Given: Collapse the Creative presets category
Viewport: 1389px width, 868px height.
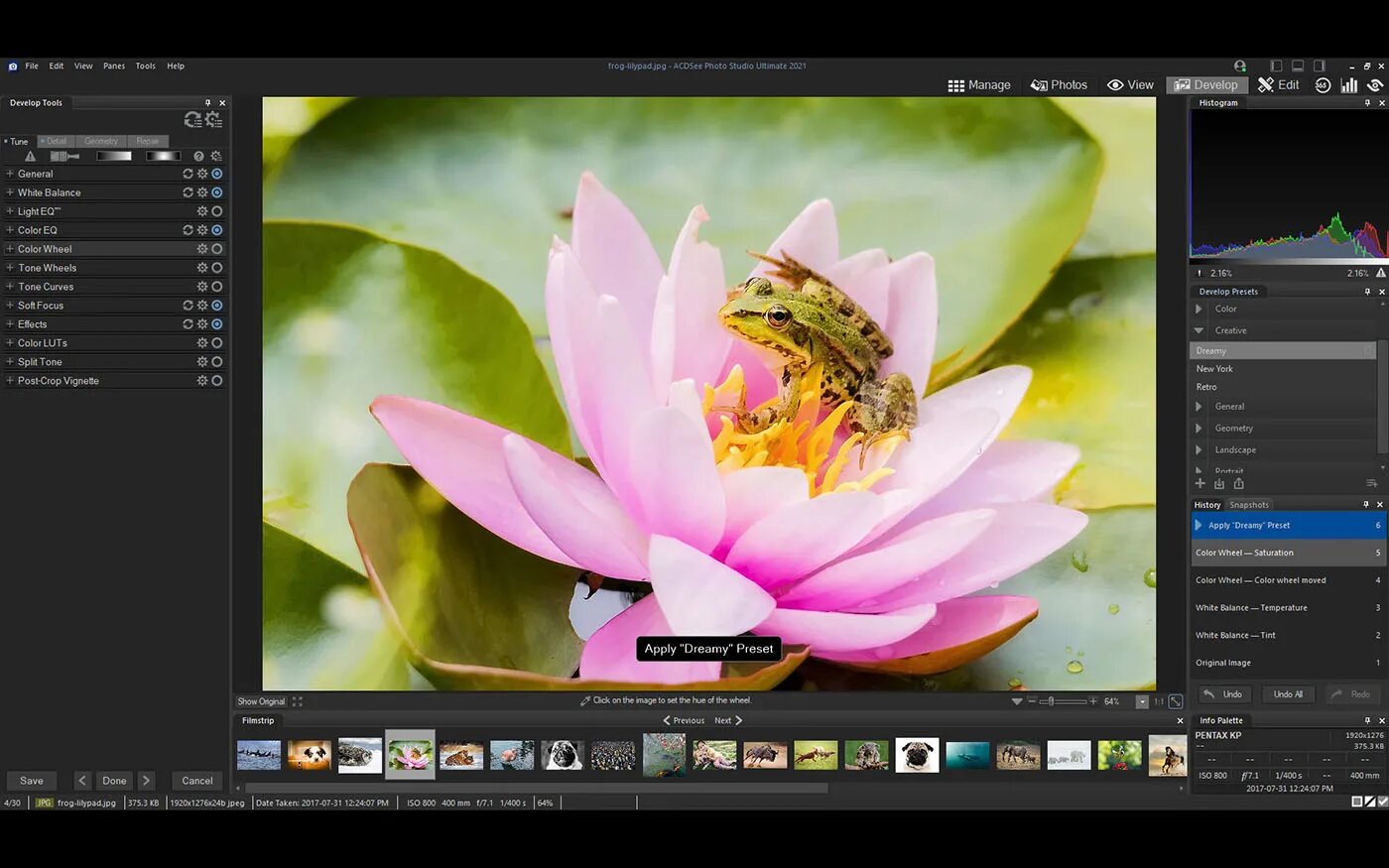Looking at the screenshot, I should point(1199,331).
